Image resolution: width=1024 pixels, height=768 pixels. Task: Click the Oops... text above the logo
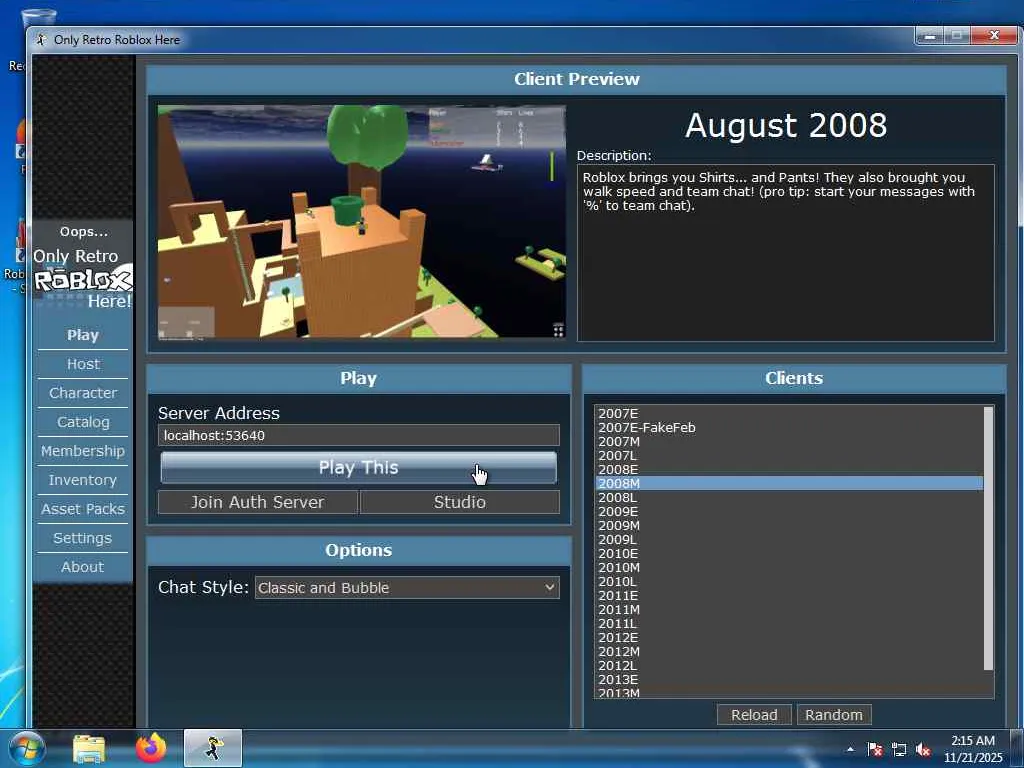coord(84,232)
